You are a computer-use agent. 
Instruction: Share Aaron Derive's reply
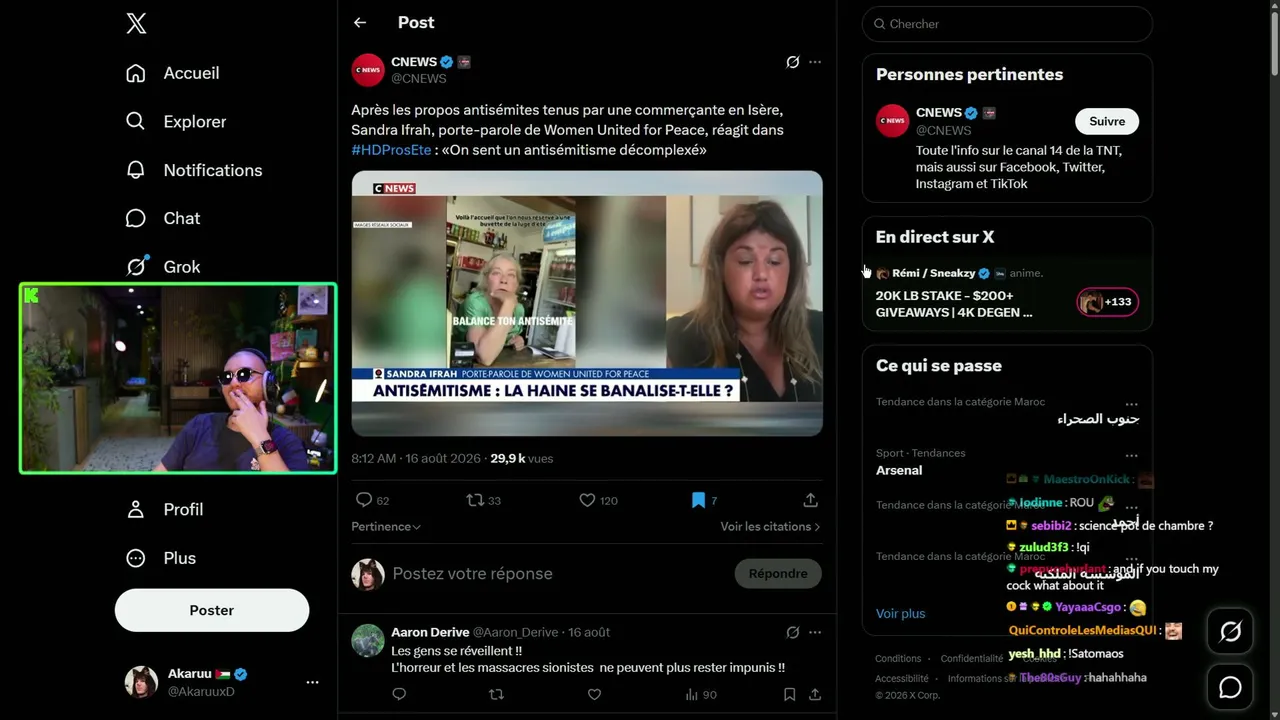click(815, 694)
